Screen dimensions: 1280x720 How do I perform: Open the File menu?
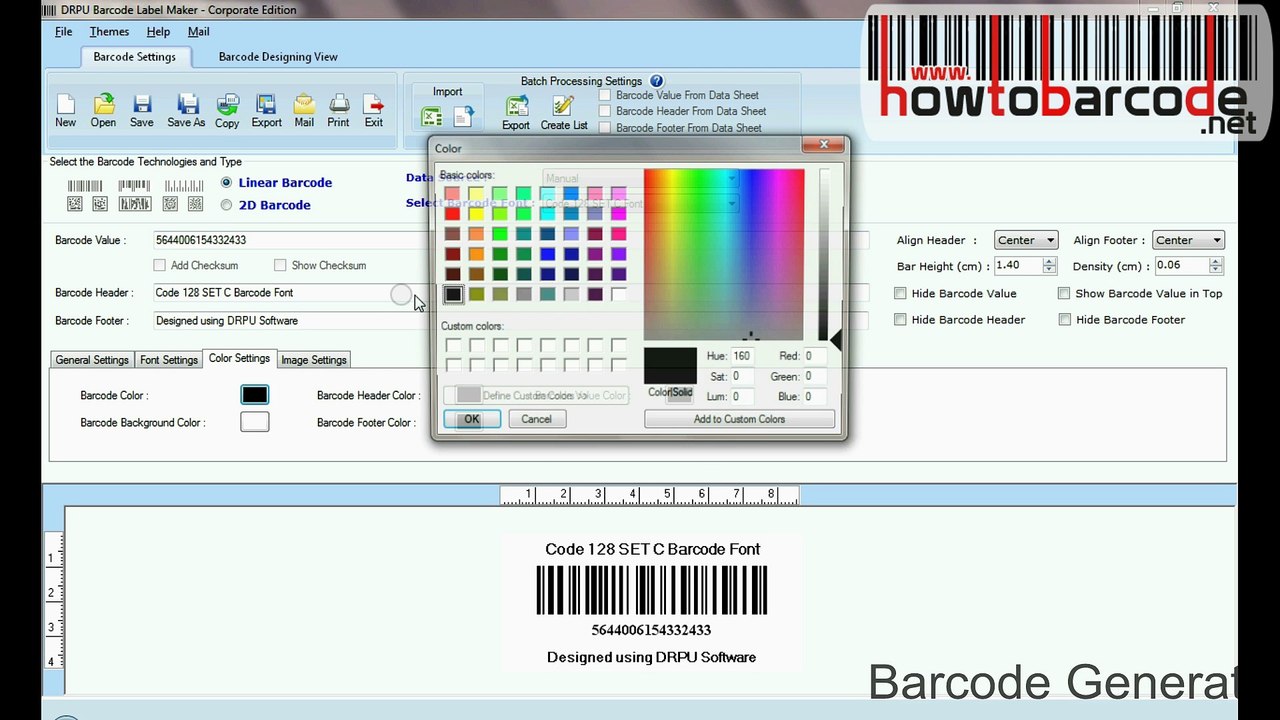coord(63,32)
